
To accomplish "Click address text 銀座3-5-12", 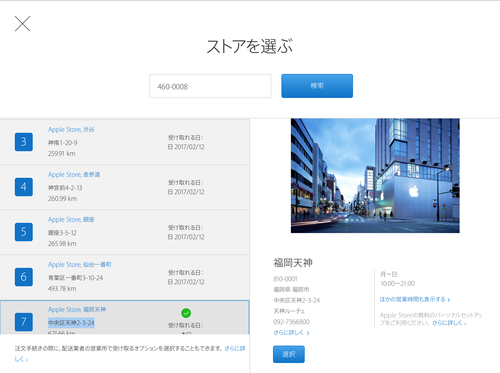I will point(62,233).
